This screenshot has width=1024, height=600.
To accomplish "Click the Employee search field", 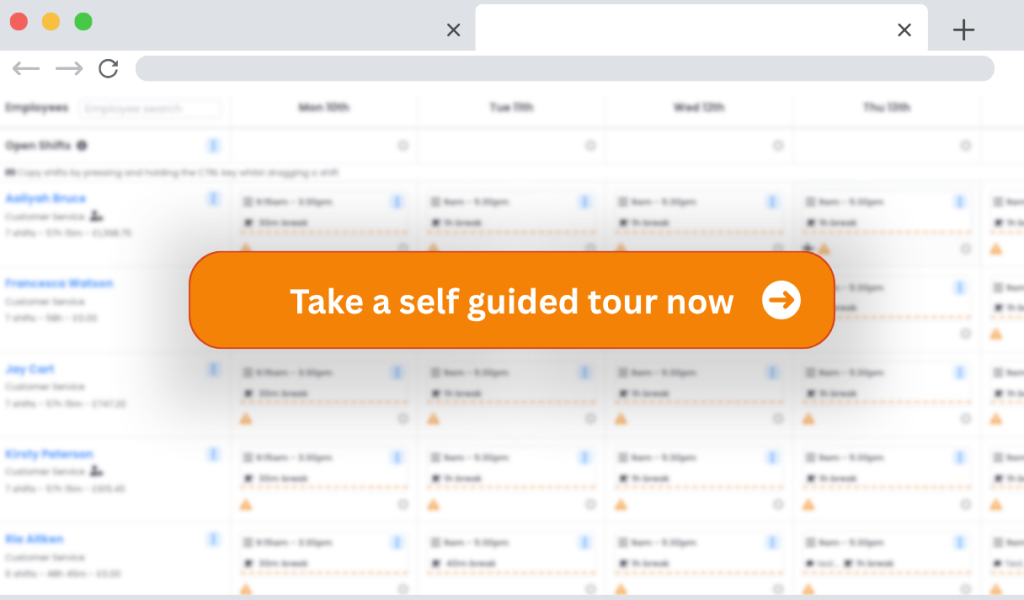I will [x=150, y=108].
